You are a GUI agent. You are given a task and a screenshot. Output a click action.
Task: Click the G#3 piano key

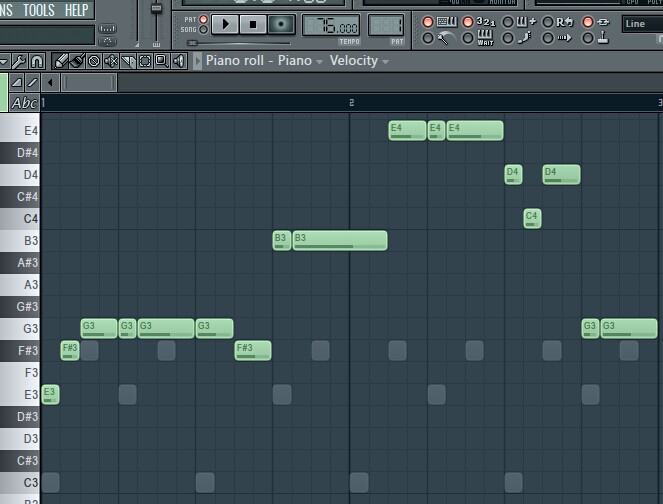tap(20, 307)
